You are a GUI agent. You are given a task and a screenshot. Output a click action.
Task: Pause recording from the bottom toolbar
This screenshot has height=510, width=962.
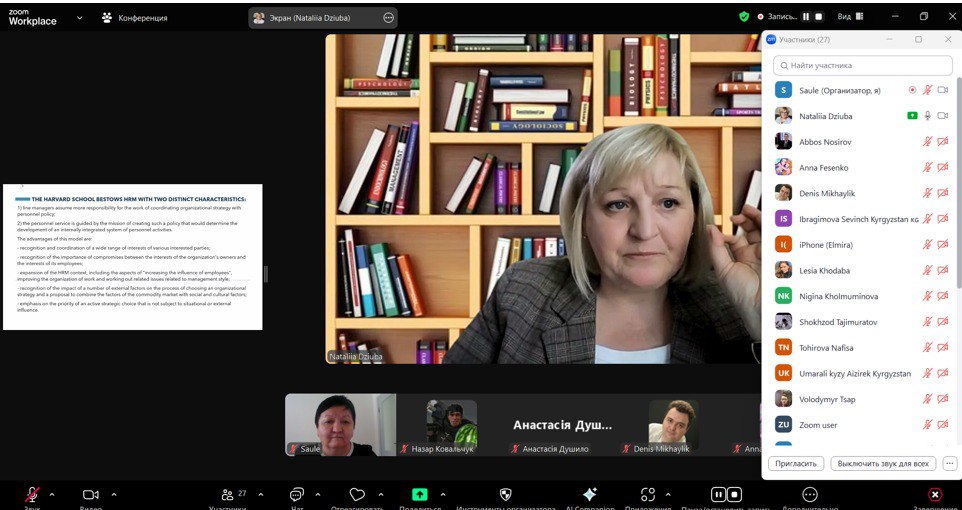click(718, 495)
